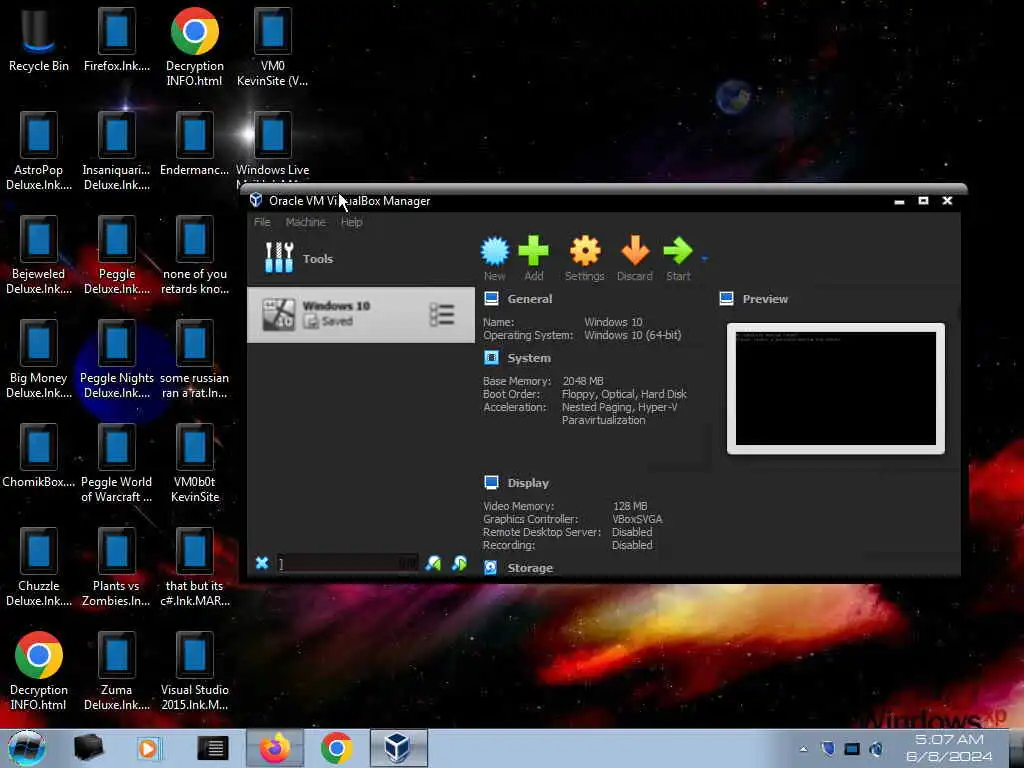The width and height of the screenshot is (1024, 768).
Task: Click Boot Order Floppy, Optical, Hard Disk
Action: click(x=624, y=394)
